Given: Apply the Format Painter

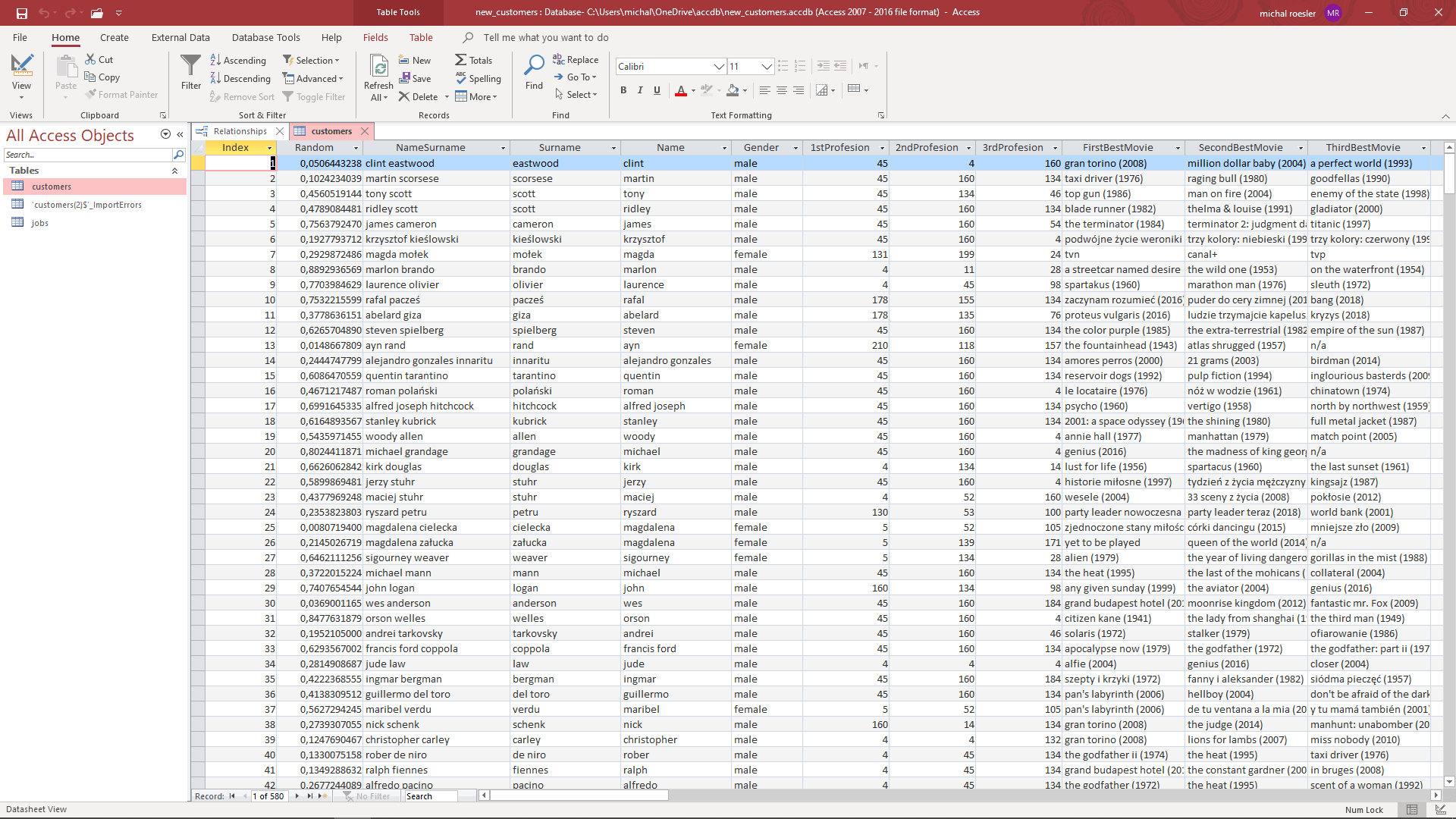Looking at the screenshot, I should pyautogui.click(x=122, y=94).
